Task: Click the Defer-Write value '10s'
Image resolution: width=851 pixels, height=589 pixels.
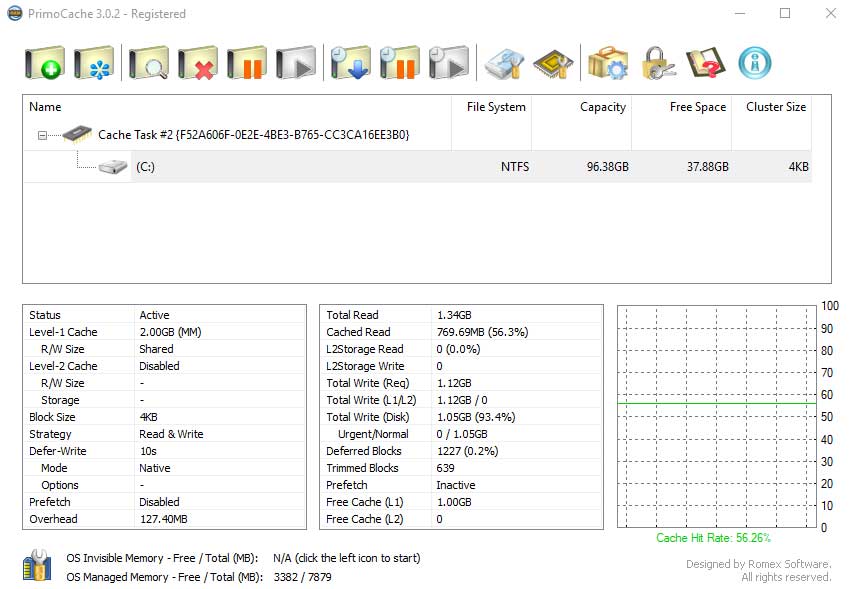Action: tap(148, 451)
